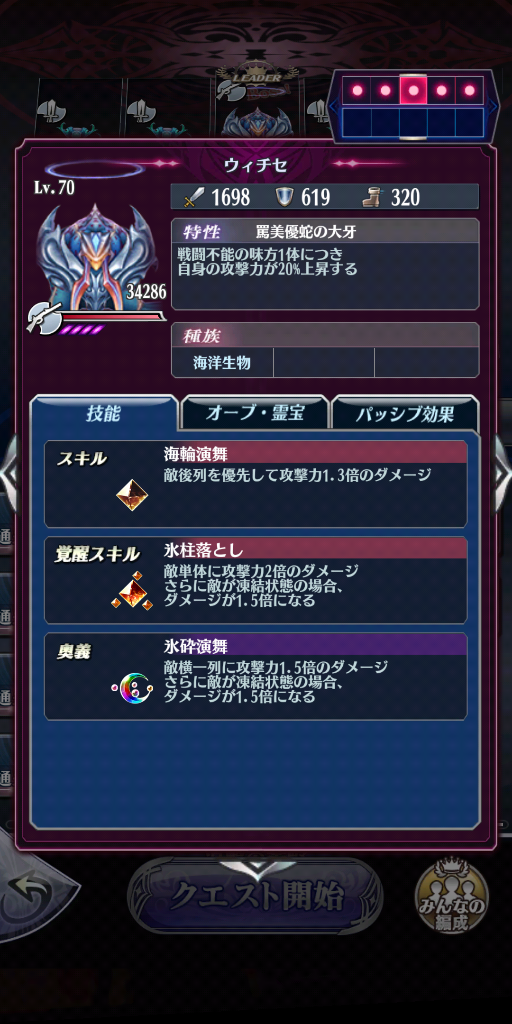The width and height of the screenshot is (512, 1024).
Task: Tap the sword attack stat icon
Action: [193, 197]
